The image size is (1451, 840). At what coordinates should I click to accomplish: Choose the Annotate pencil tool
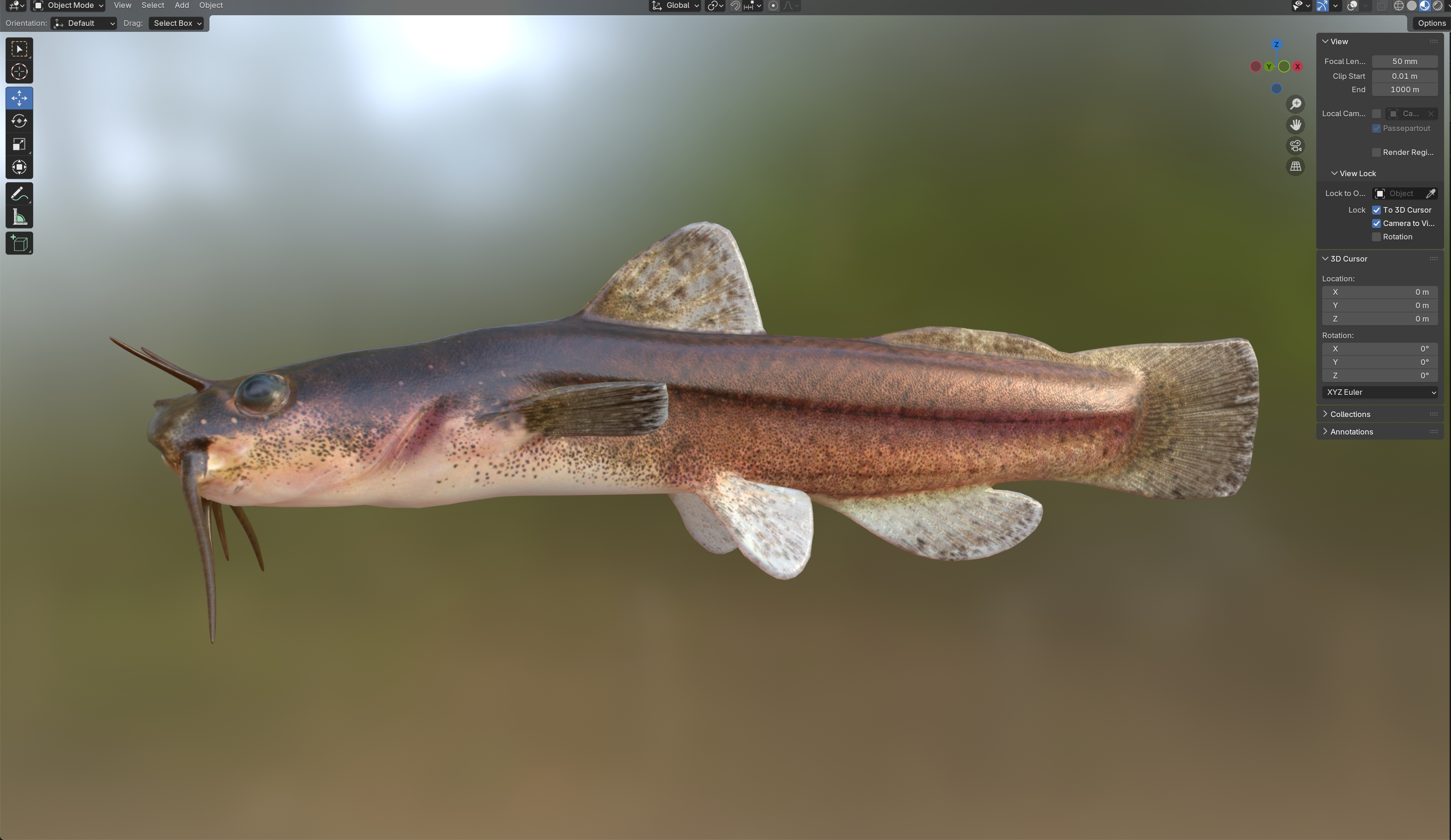click(x=19, y=194)
